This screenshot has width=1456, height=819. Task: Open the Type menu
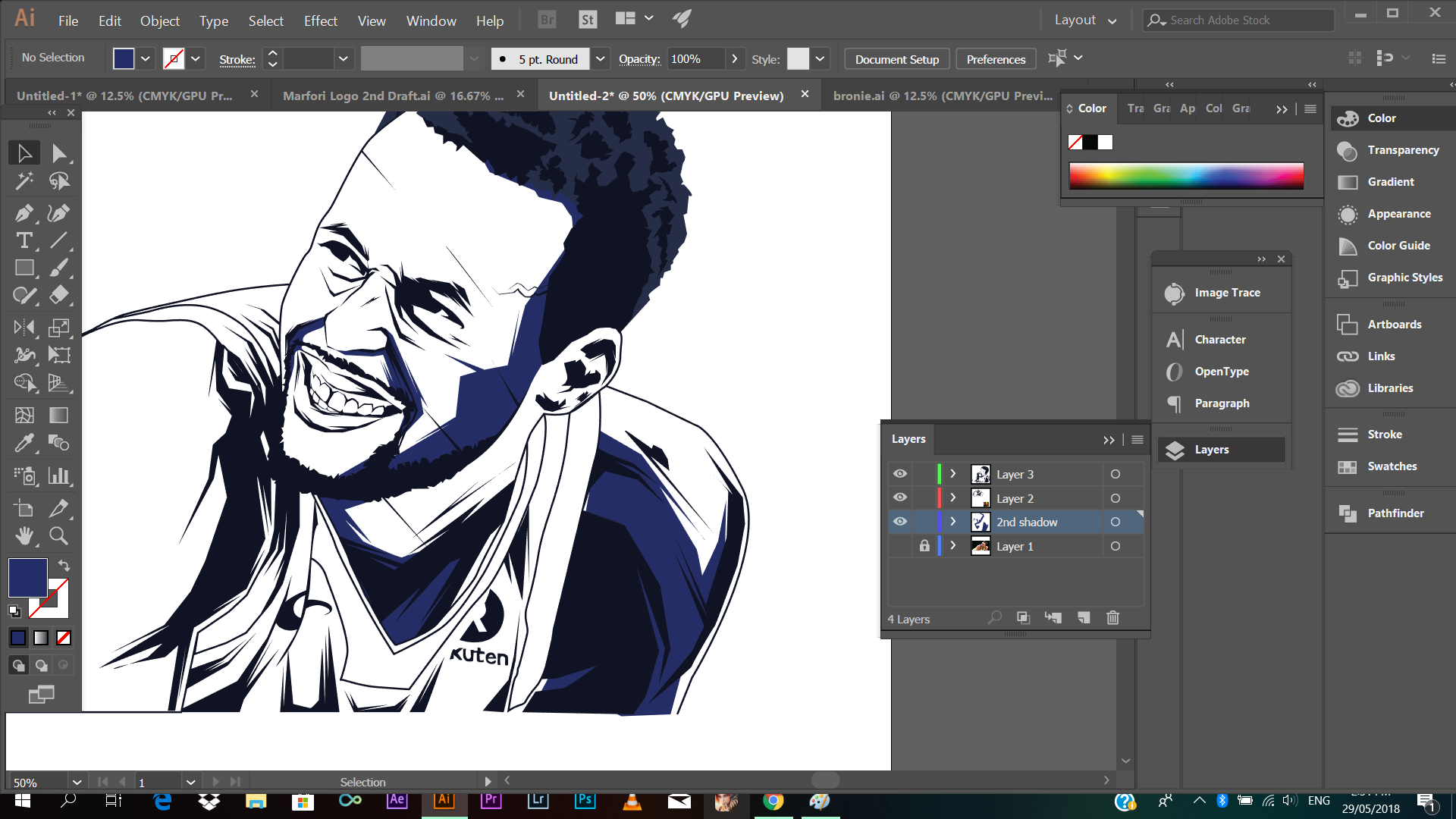coord(214,21)
